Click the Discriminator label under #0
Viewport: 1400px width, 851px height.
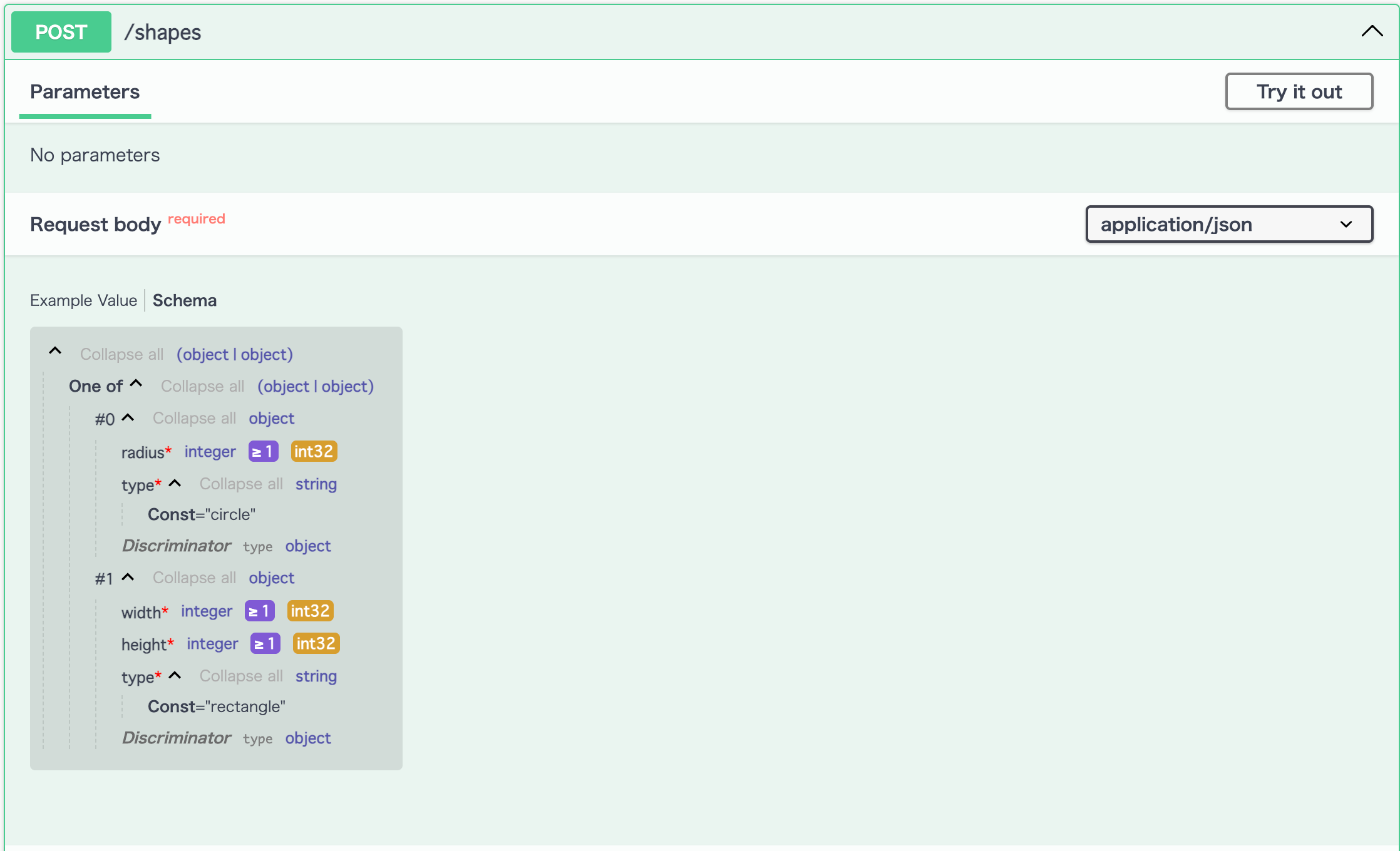pos(176,546)
